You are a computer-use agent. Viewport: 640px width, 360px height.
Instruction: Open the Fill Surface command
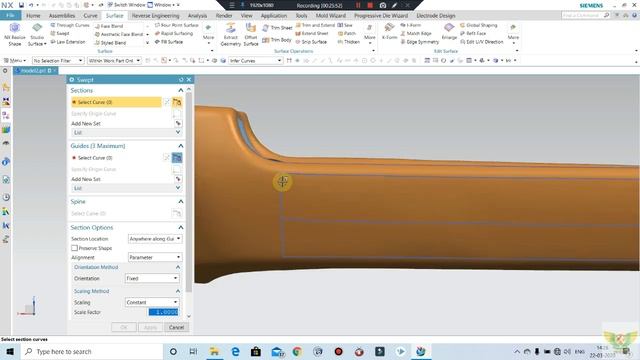coord(169,42)
